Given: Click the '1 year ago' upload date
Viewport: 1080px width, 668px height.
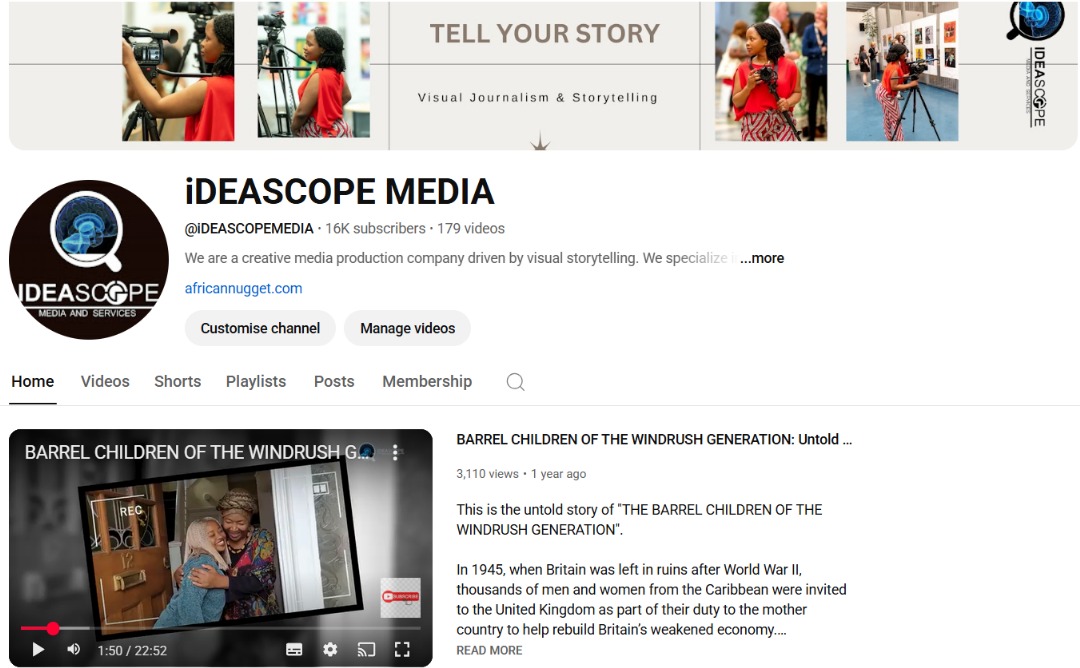Looking at the screenshot, I should tap(559, 474).
